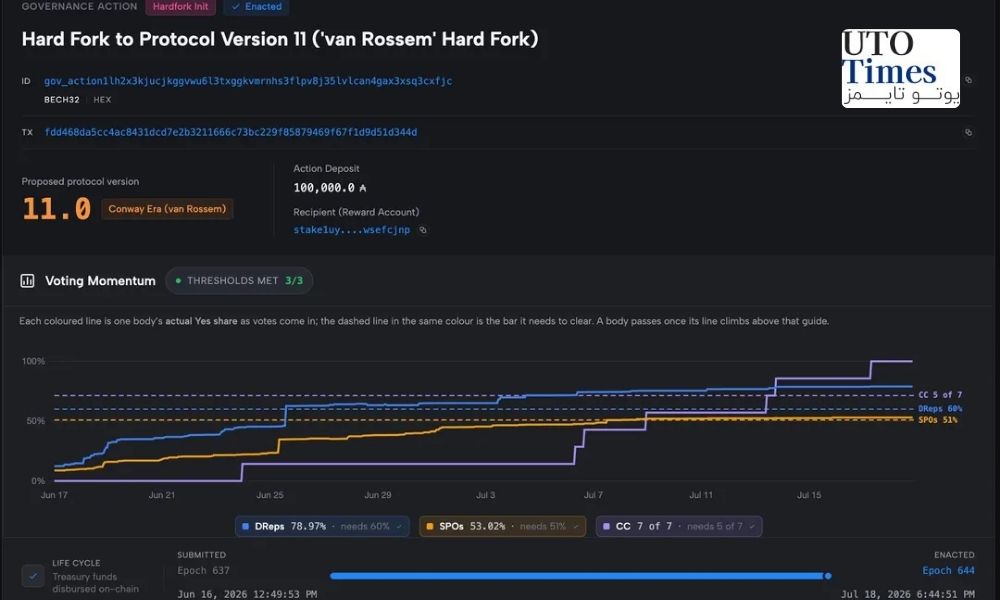
Task: Click the blue DReps legend square
Action: pyautogui.click(x=246, y=527)
